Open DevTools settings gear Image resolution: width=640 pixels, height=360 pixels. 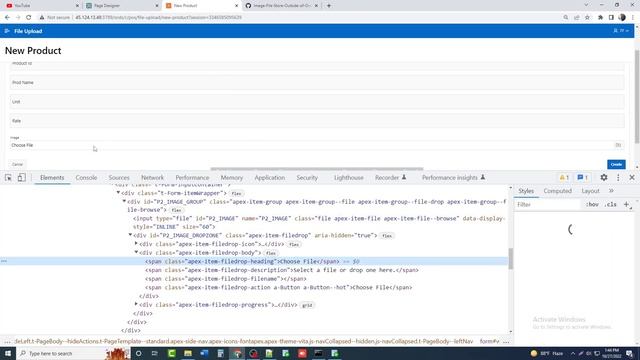tap(604, 178)
